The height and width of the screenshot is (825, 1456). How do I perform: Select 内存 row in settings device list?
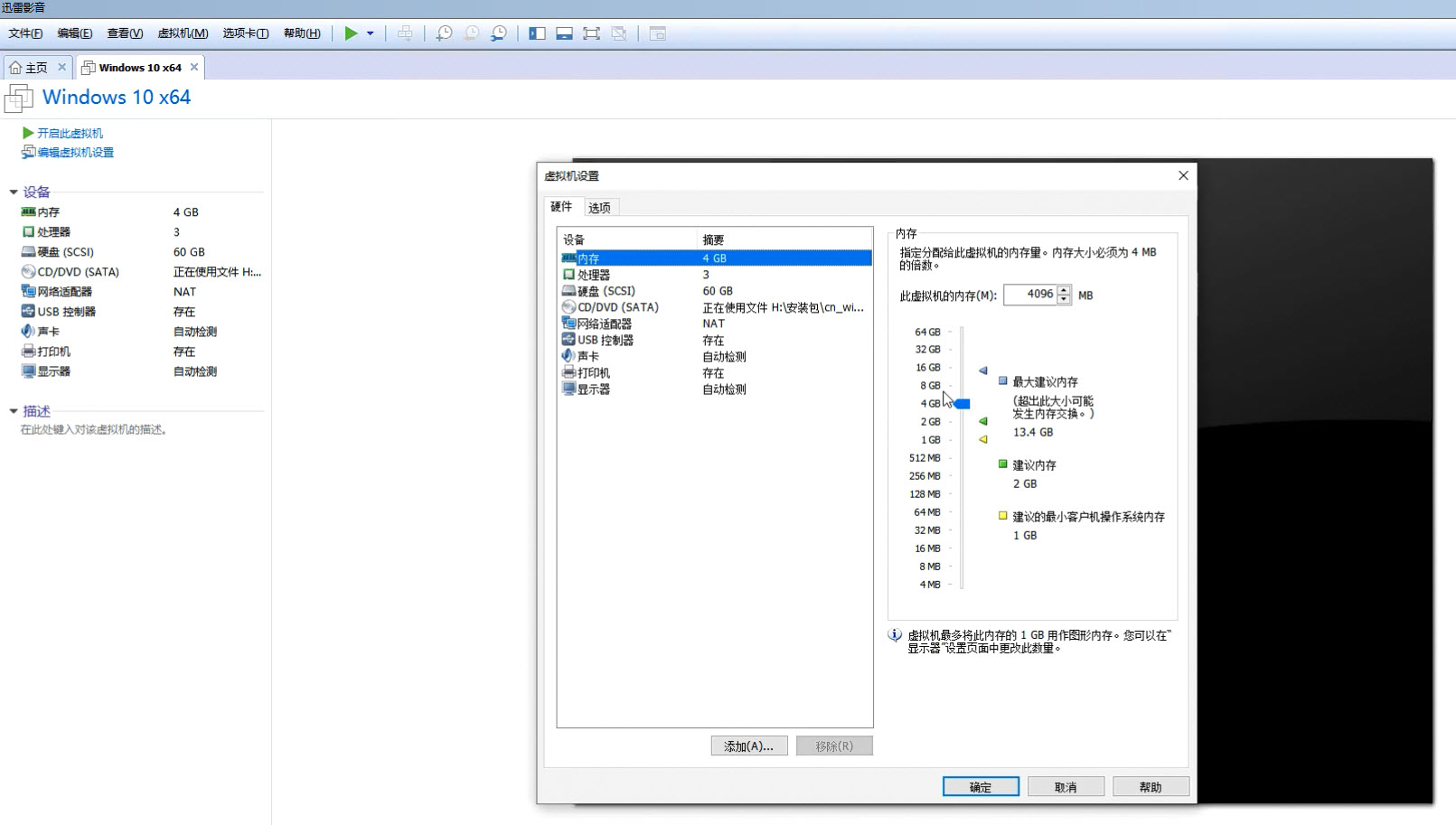[x=716, y=258]
